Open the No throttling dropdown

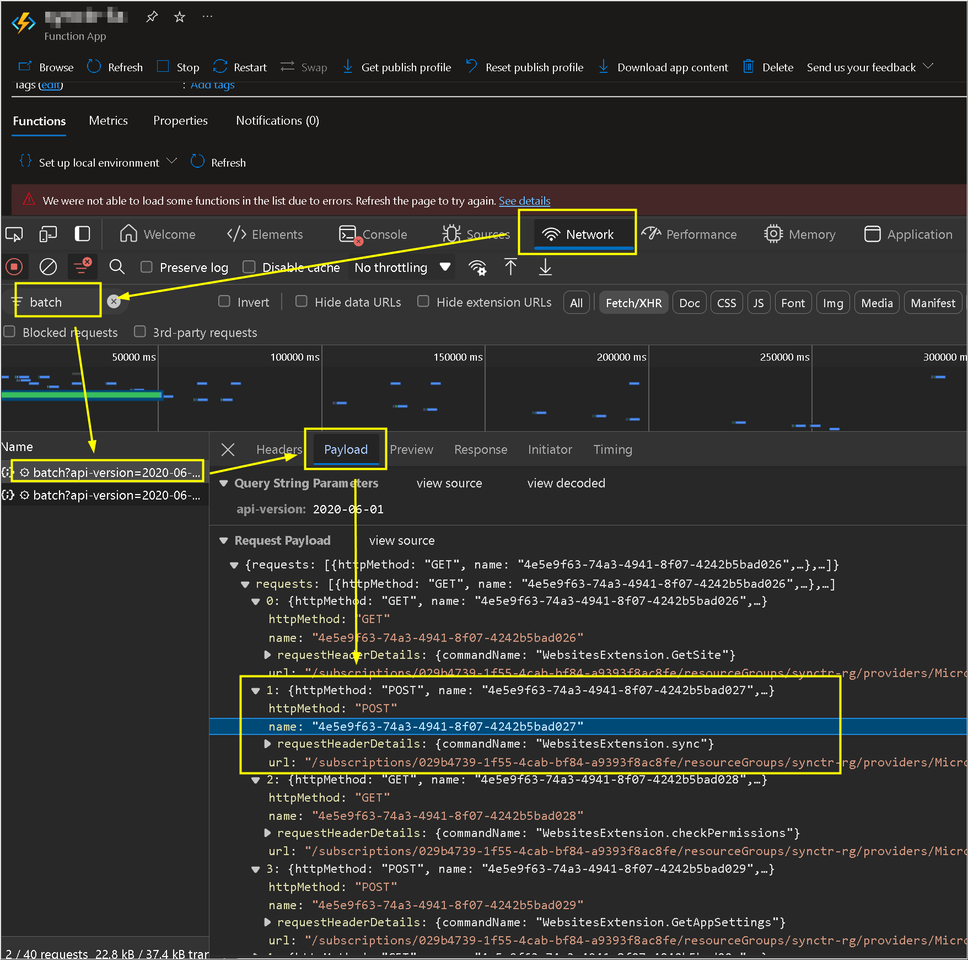[402, 268]
